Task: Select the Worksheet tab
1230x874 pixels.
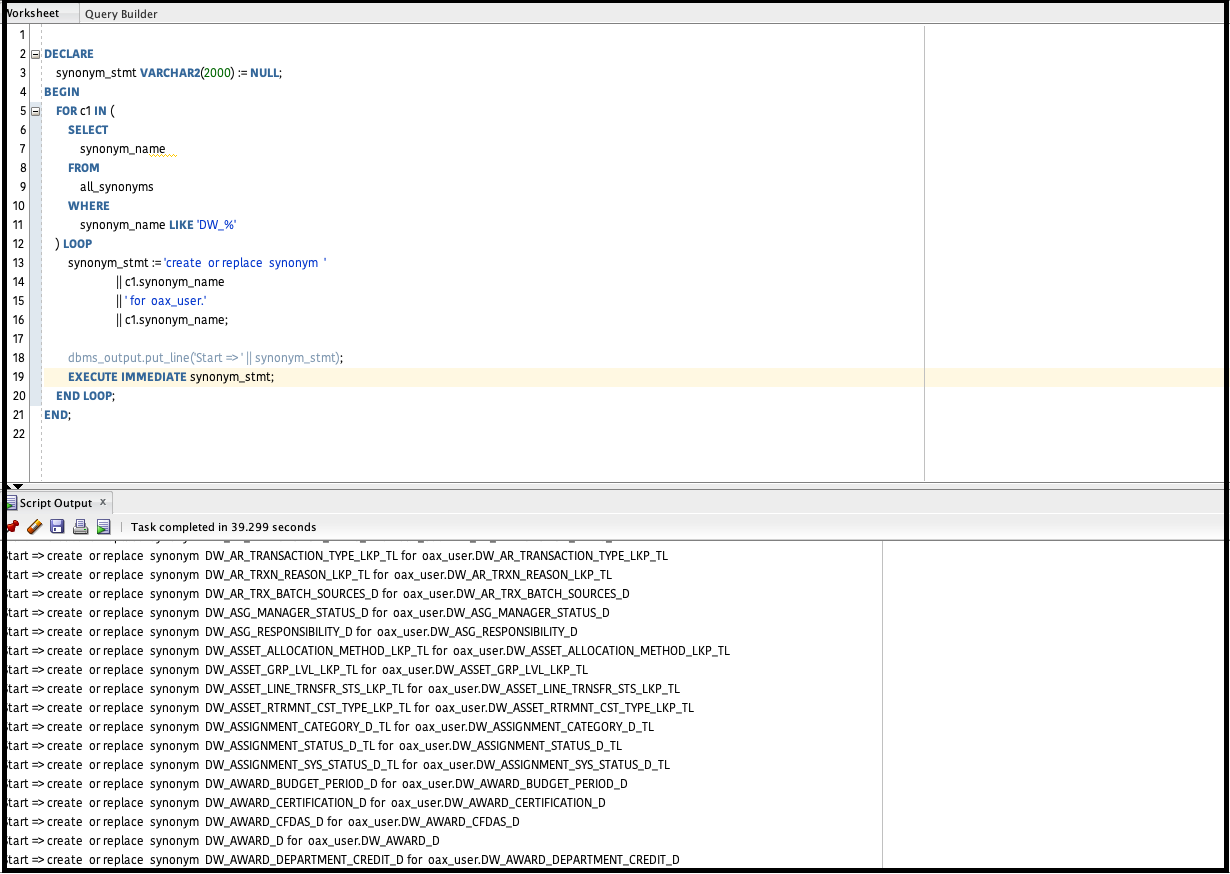Action: tap(32, 14)
